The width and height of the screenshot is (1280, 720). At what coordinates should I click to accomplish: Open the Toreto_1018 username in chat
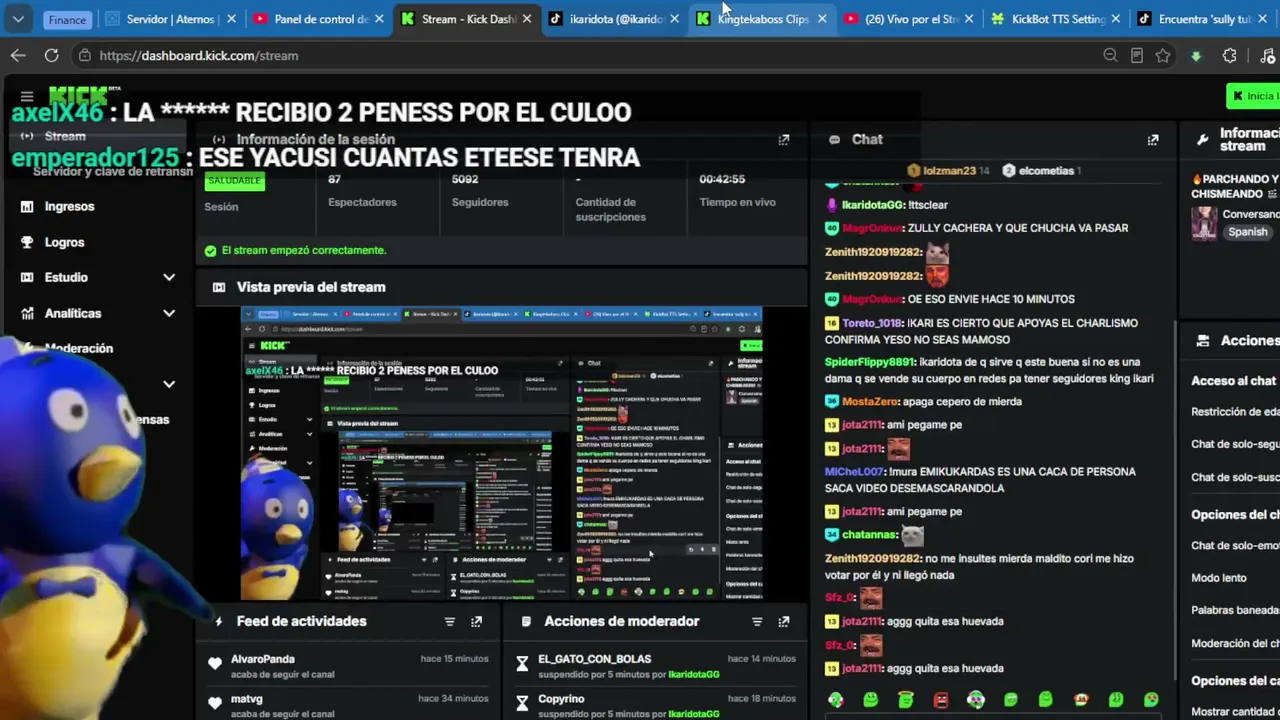[x=872, y=323]
